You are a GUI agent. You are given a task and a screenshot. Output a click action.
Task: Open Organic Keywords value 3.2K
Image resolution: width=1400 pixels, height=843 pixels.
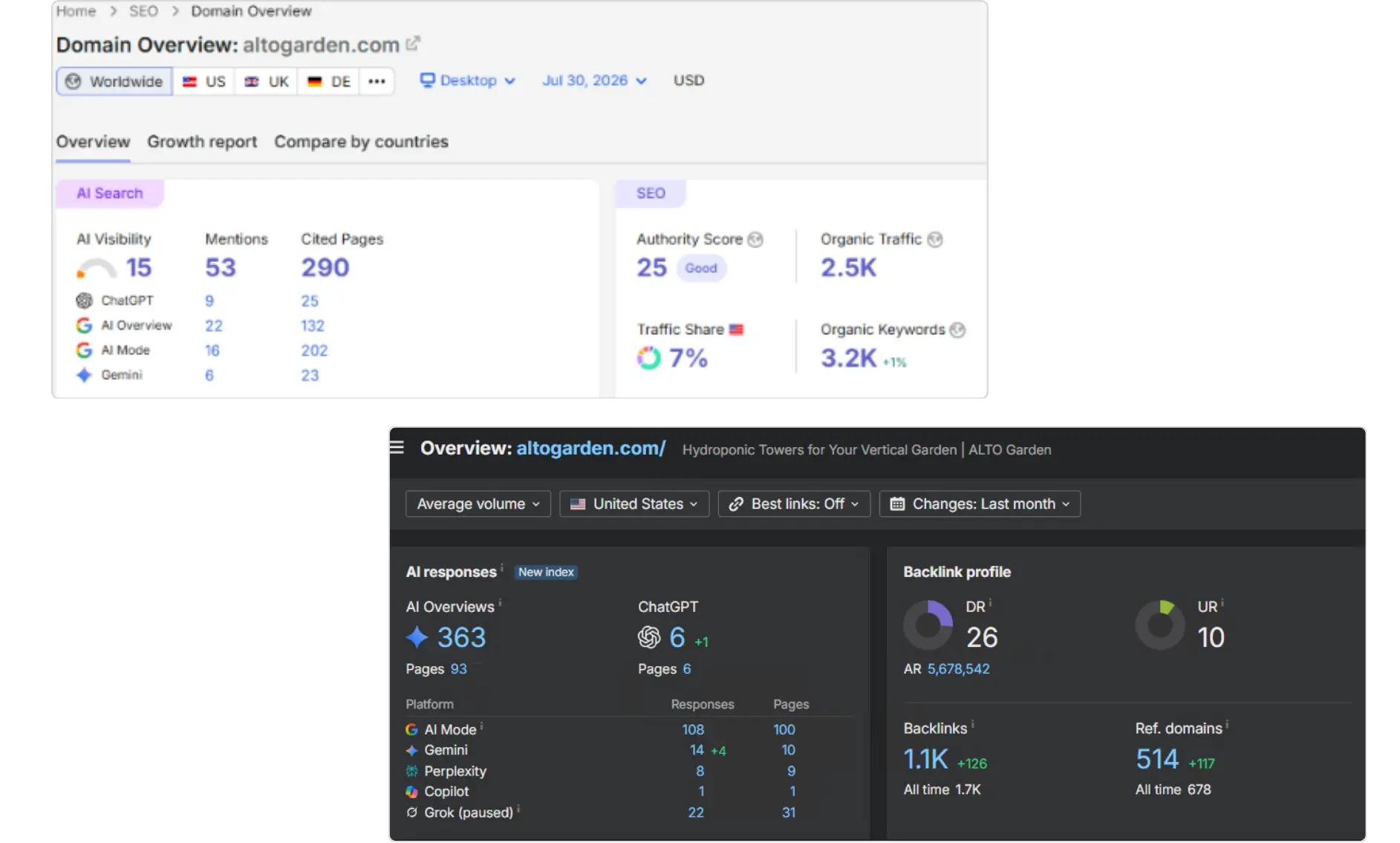coord(848,358)
